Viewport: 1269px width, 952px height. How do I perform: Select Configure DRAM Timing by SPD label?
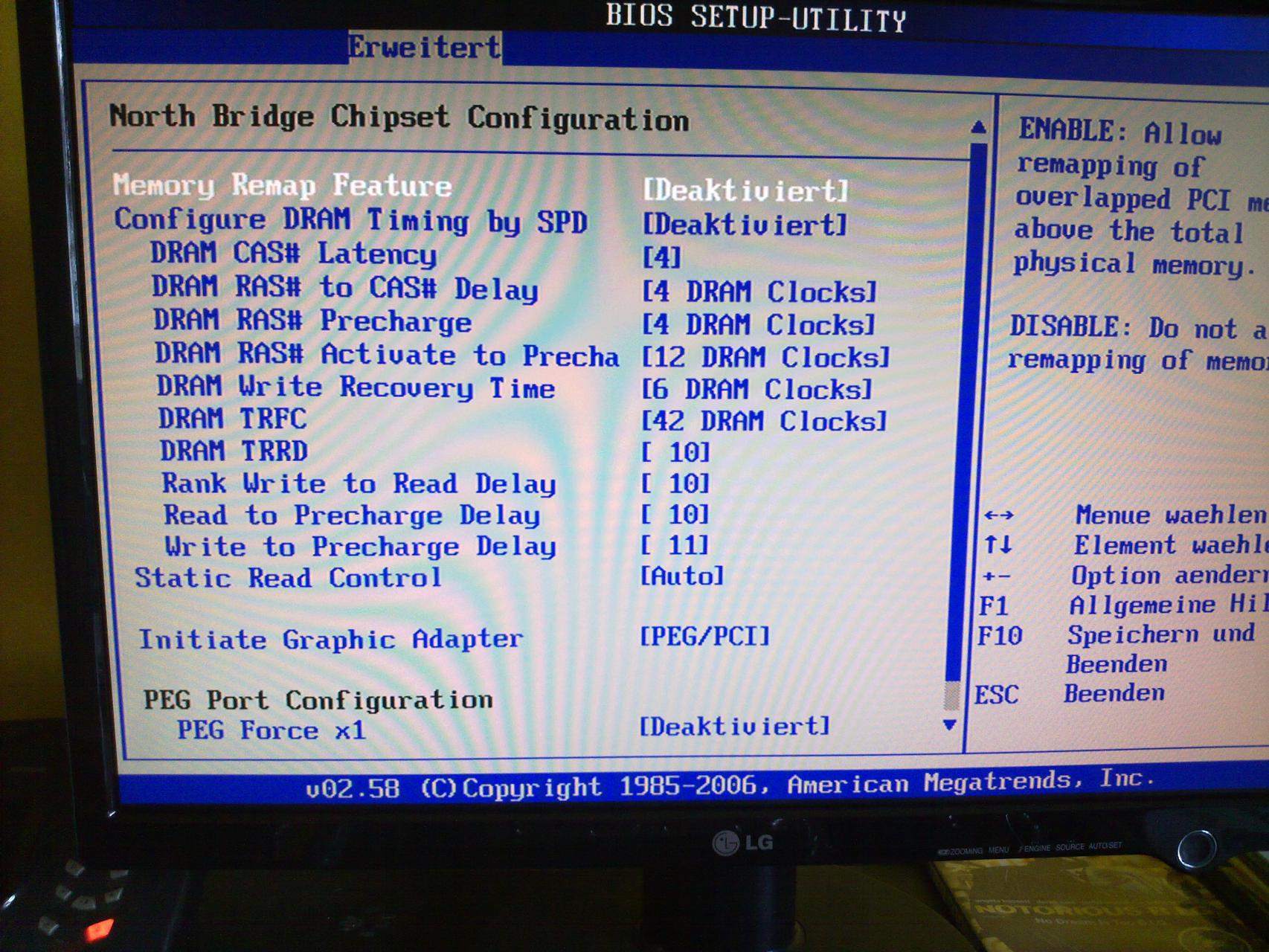tap(350, 221)
